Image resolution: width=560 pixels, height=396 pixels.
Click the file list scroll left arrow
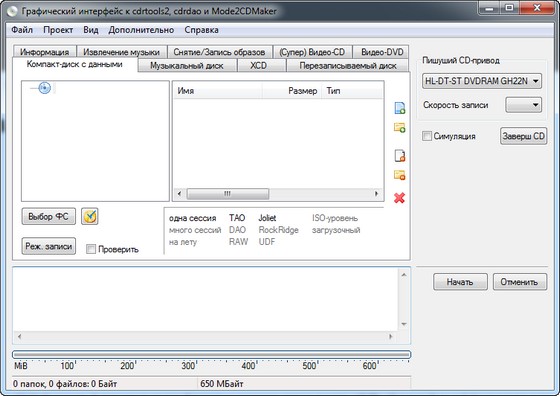click(x=179, y=194)
